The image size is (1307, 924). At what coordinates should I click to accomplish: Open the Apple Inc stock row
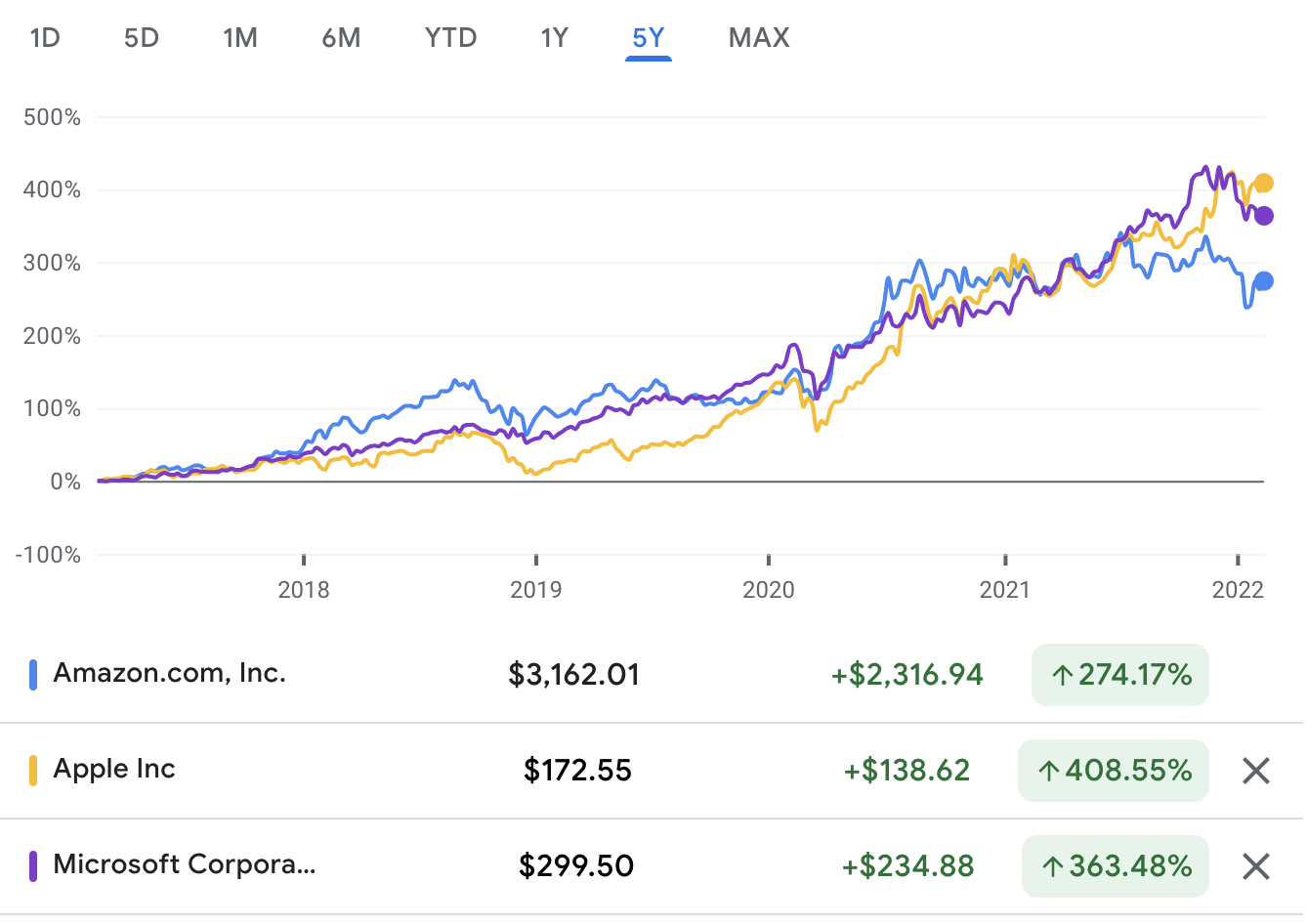coord(114,770)
